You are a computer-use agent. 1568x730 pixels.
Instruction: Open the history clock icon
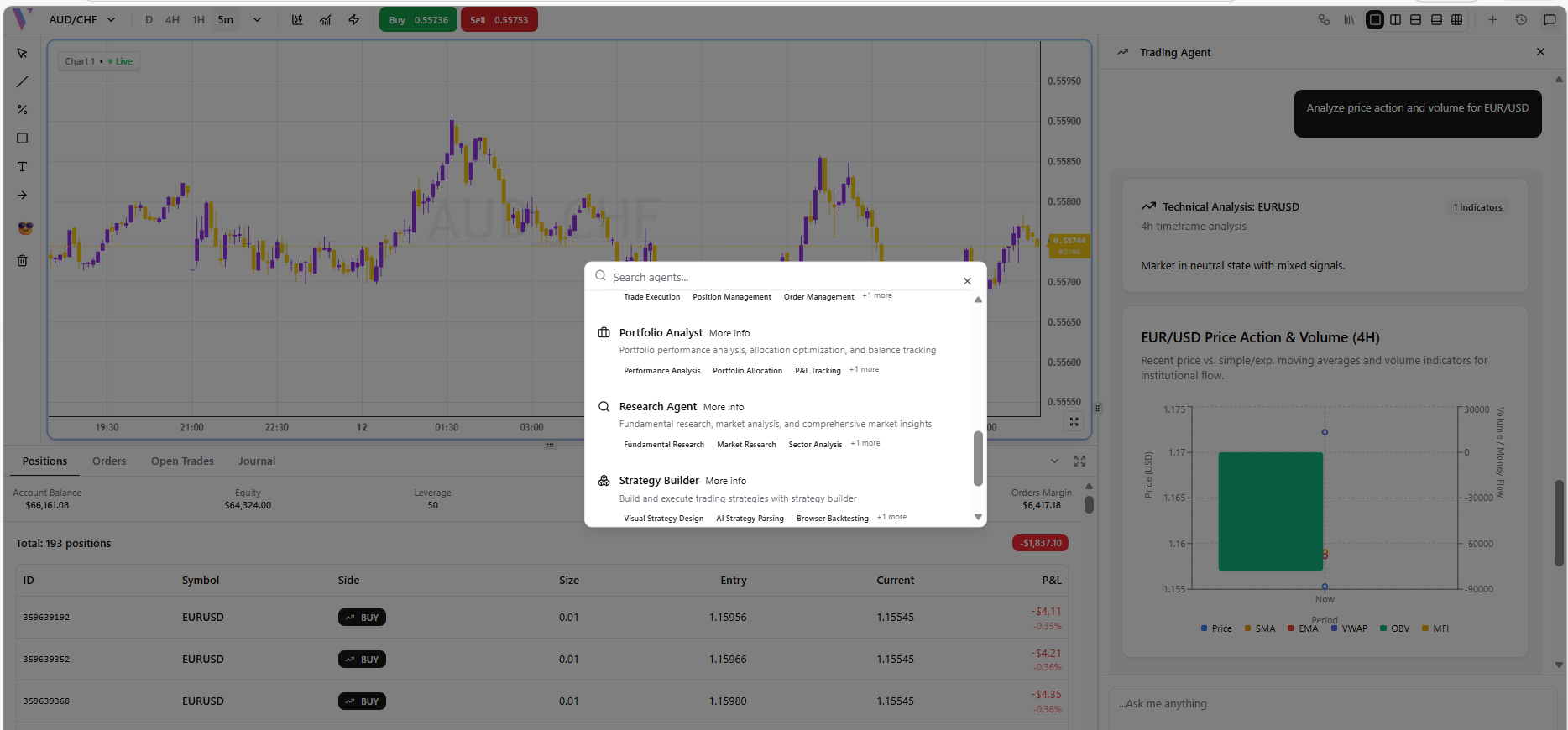1521,20
